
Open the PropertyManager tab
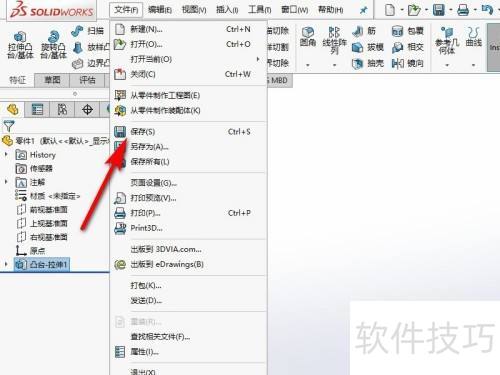click(37, 109)
